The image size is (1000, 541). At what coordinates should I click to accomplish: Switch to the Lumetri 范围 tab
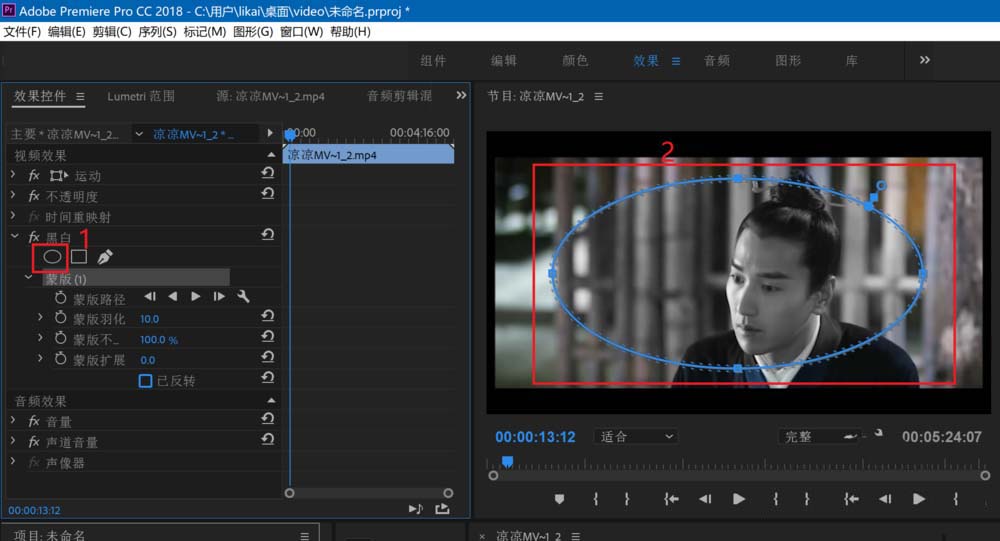tap(141, 96)
